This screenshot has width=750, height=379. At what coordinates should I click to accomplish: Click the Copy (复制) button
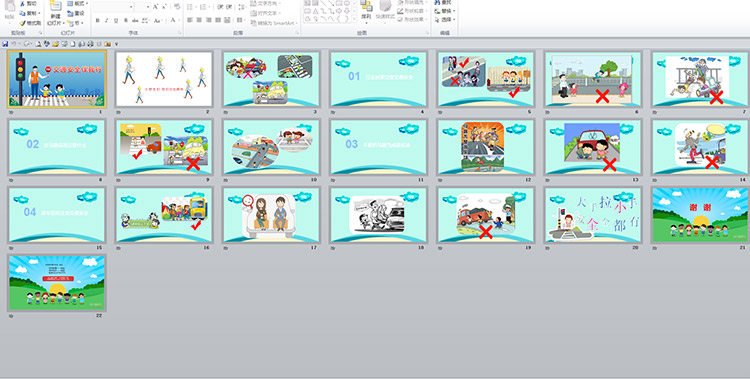click(x=29, y=13)
